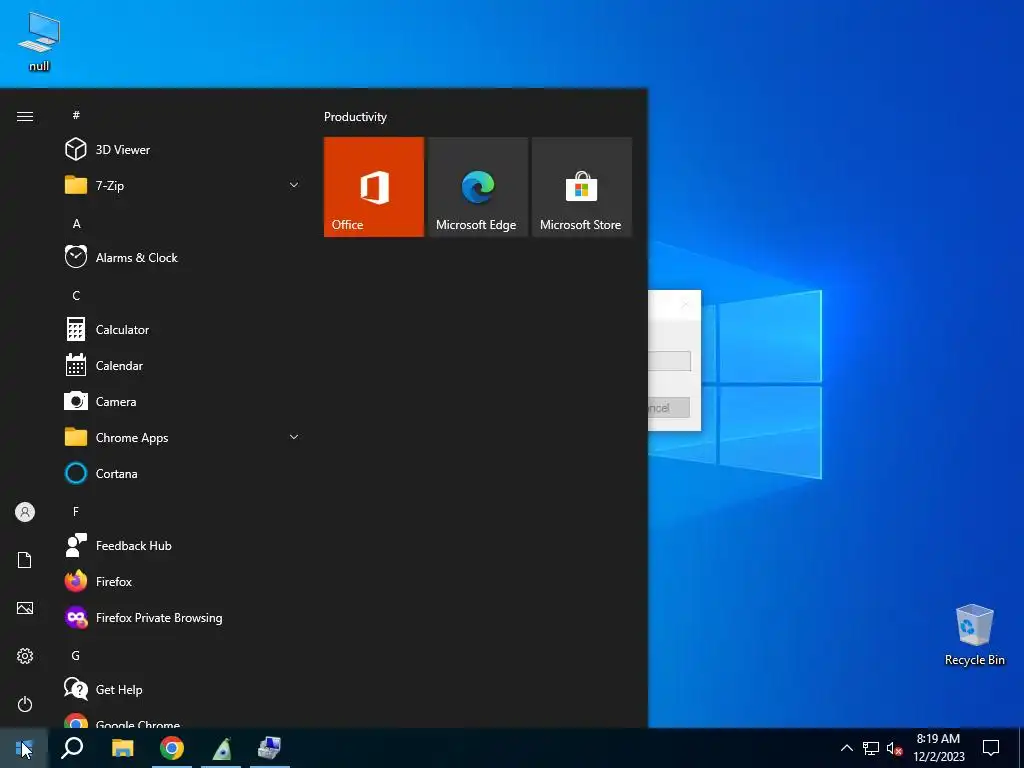Click the C section letter header
Screen dimensions: 1024x768
coord(76,296)
